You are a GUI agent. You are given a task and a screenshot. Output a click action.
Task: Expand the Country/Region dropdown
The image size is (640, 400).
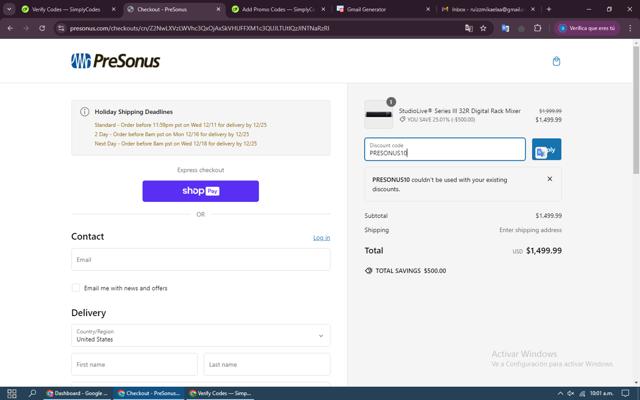coord(200,336)
